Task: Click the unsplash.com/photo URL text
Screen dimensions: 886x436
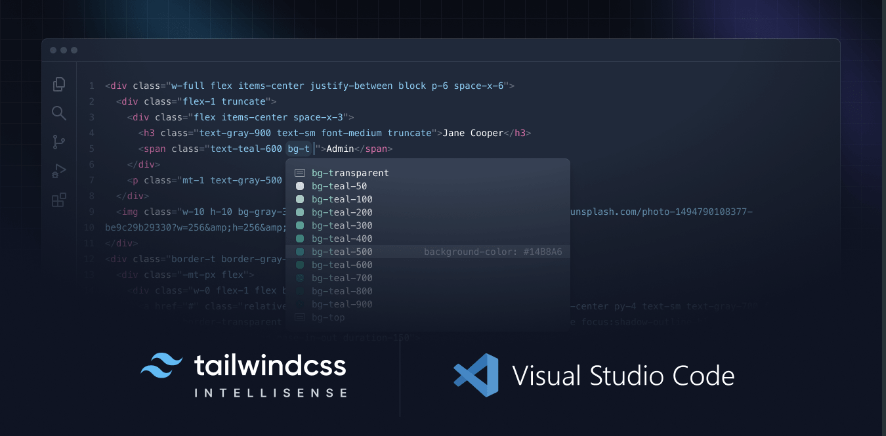Action: pos(661,212)
